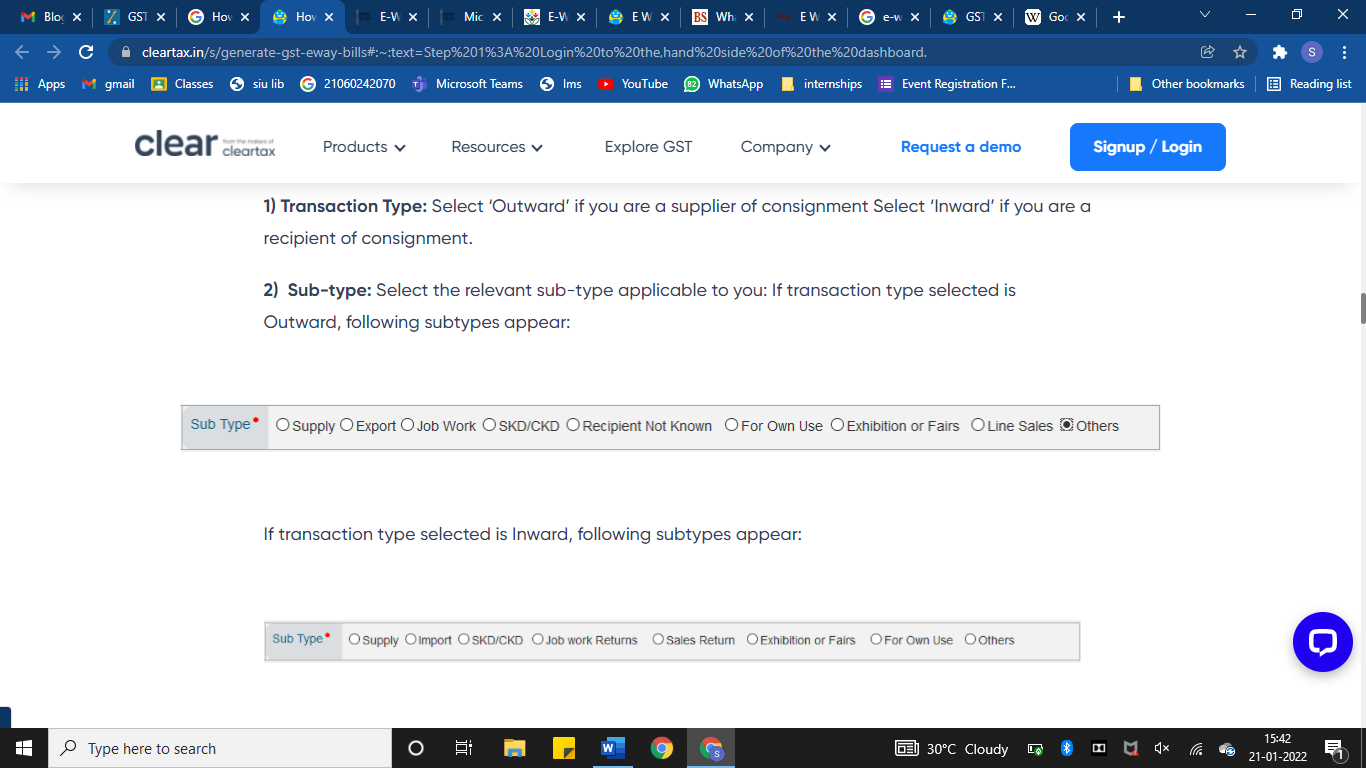1366x768 pixels.
Task: Click the Type here to search box
Action: pos(219,748)
